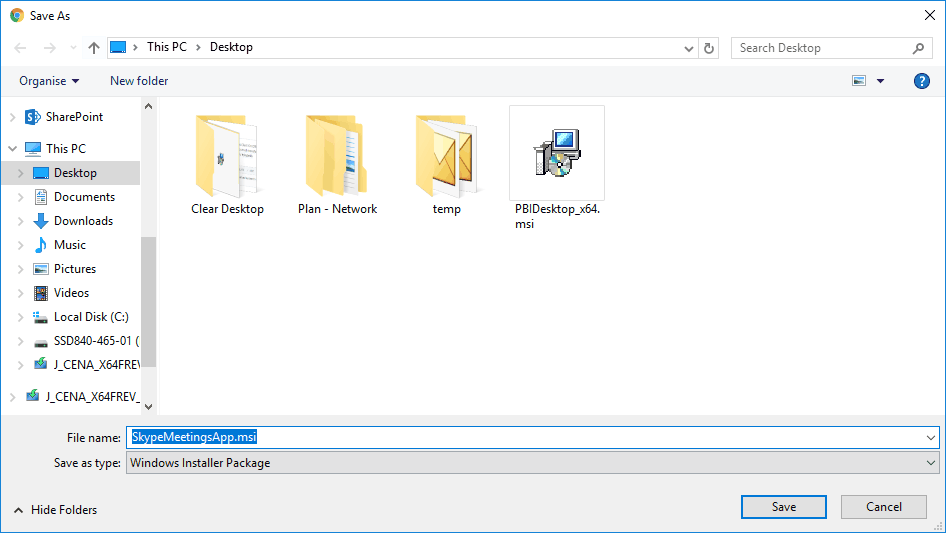
Task: Collapse the This PC tree node
Action: click(12, 149)
